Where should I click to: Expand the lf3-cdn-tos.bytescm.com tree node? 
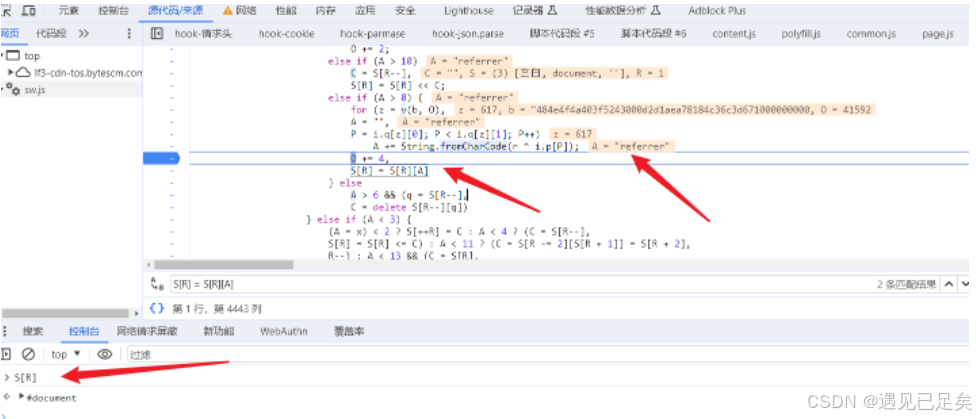click(11, 73)
